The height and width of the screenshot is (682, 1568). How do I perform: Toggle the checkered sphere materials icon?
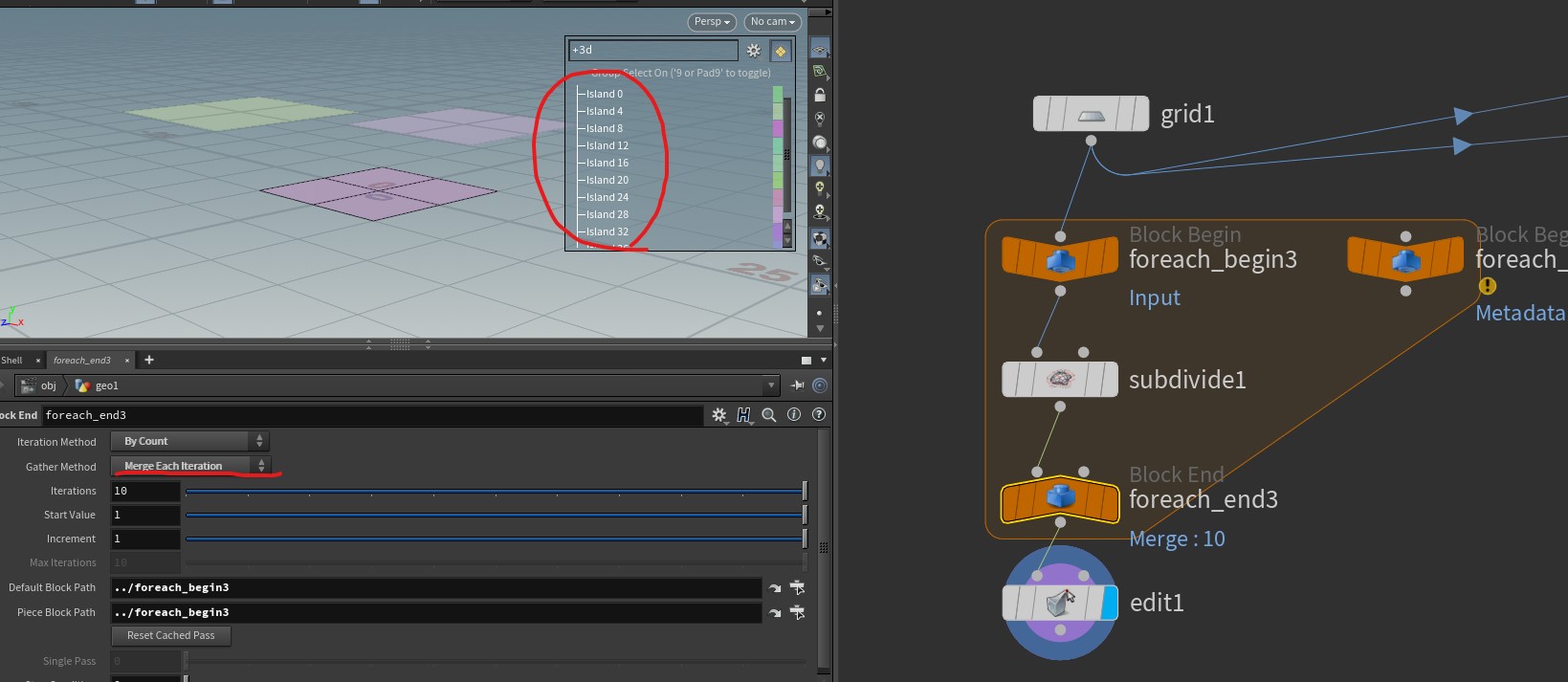[820, 238]
